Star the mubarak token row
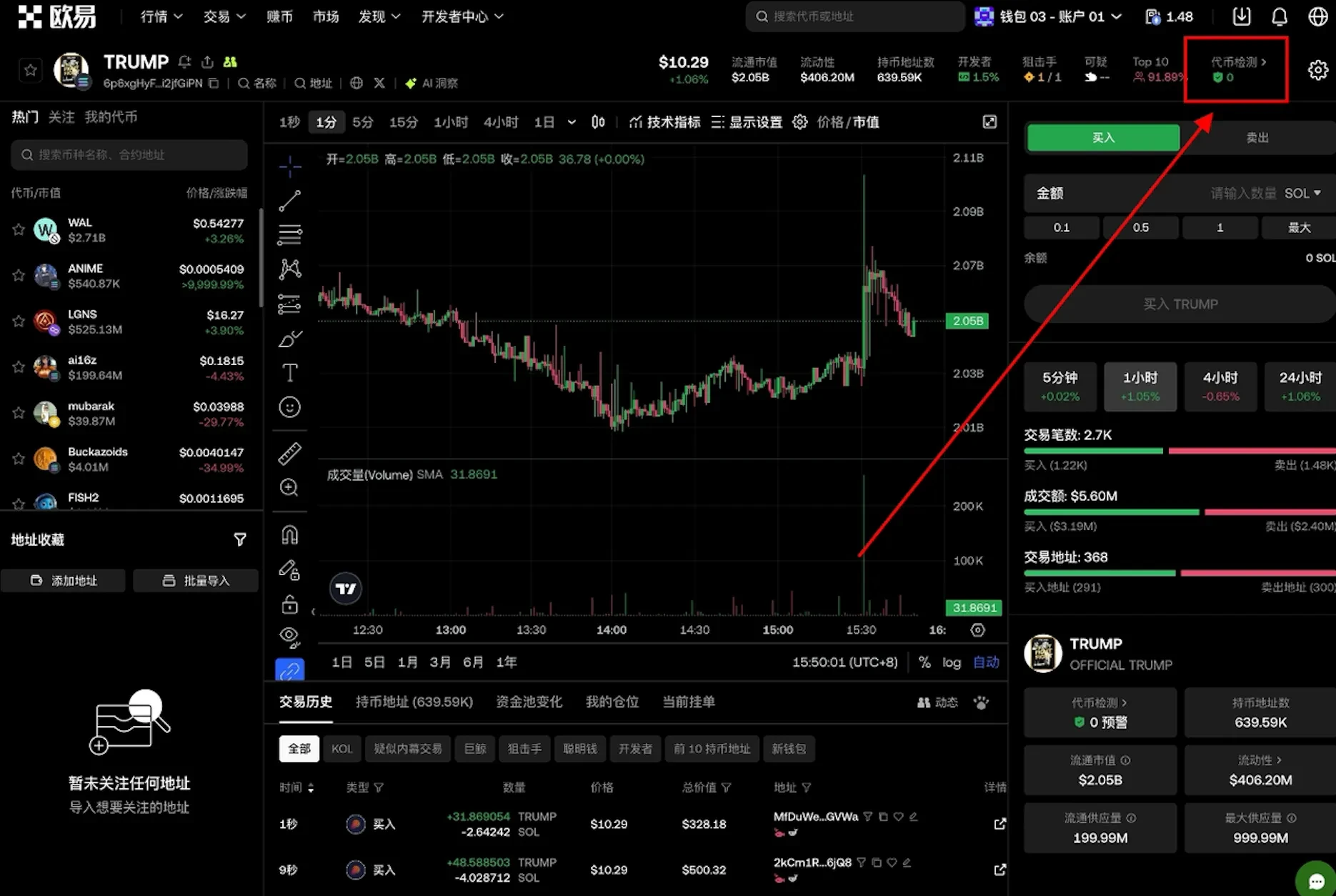1336x896 pixels. click(x=19, y=413)
